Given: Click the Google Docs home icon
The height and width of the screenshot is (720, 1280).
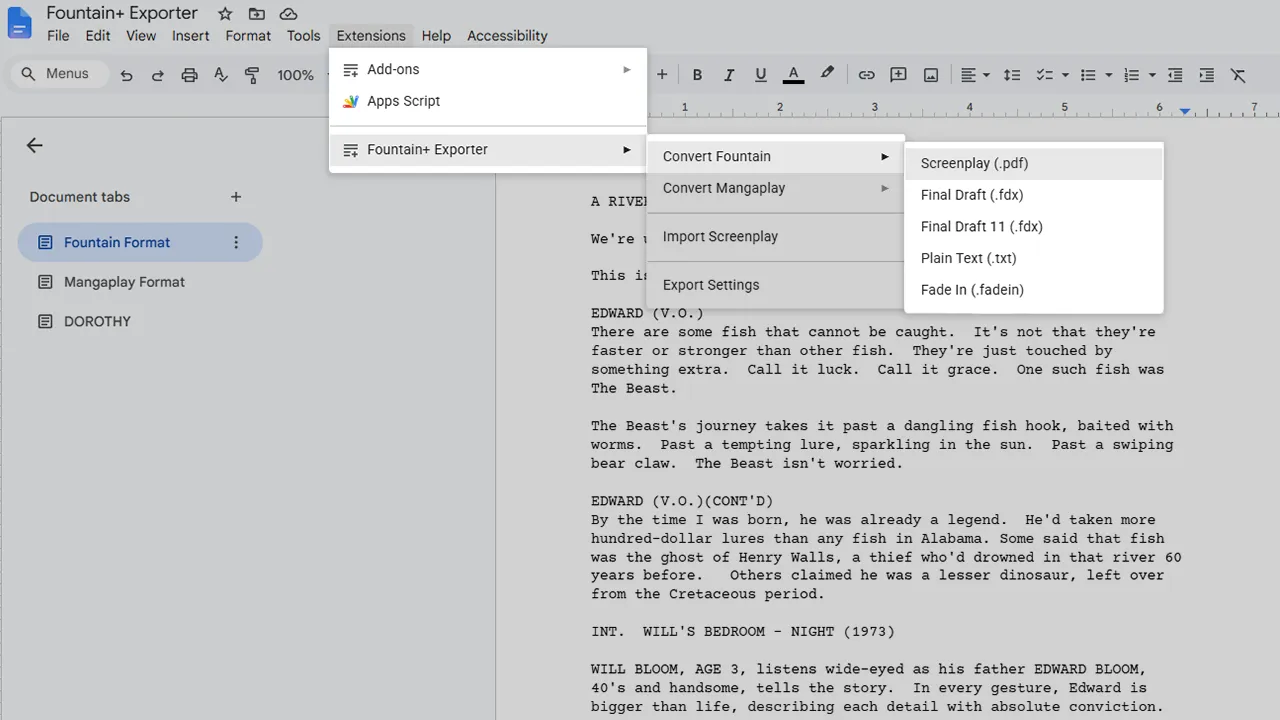Looking at the screenshot, I should tap(20, 23).
